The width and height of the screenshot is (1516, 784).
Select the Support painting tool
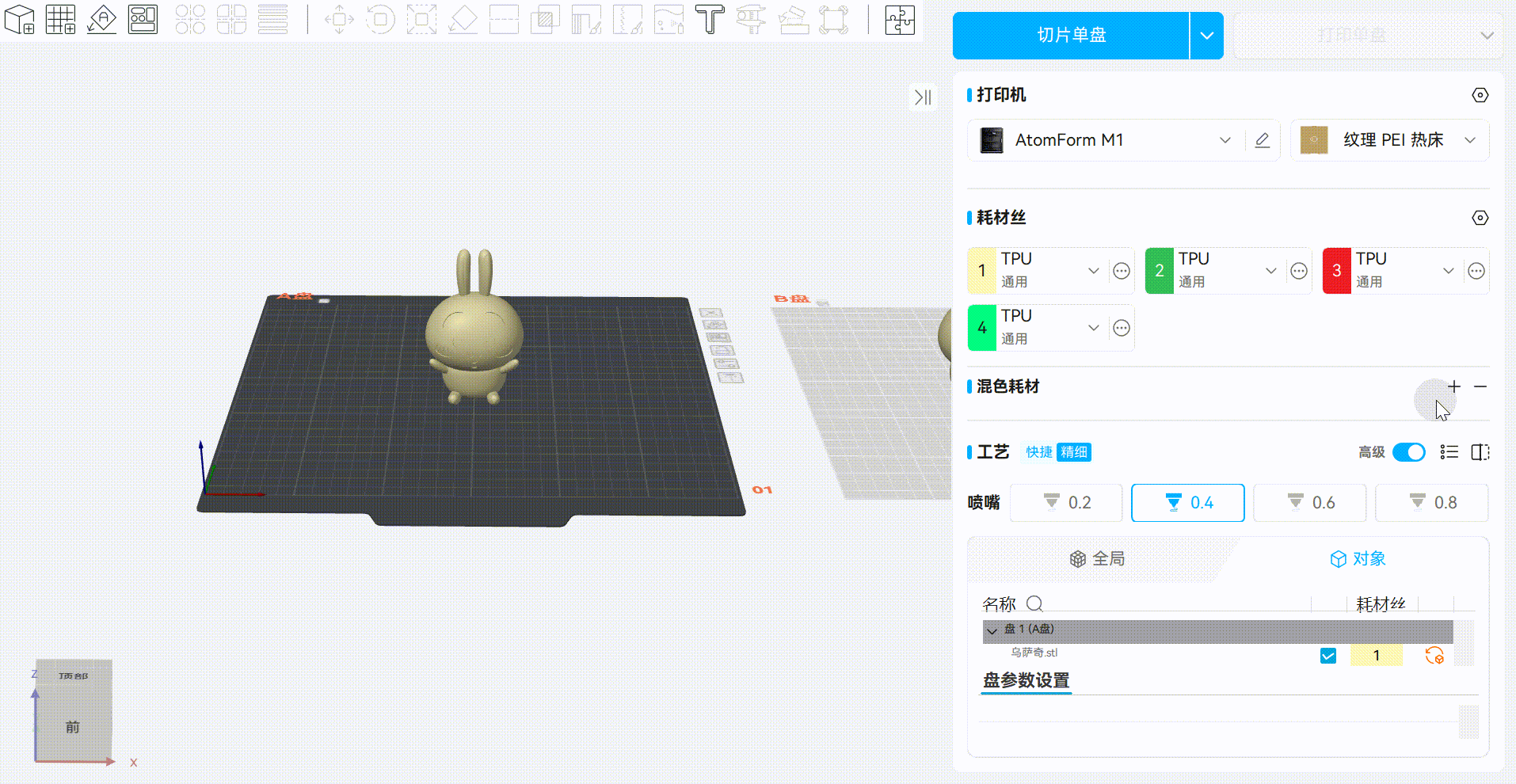[x=586, y=19]
